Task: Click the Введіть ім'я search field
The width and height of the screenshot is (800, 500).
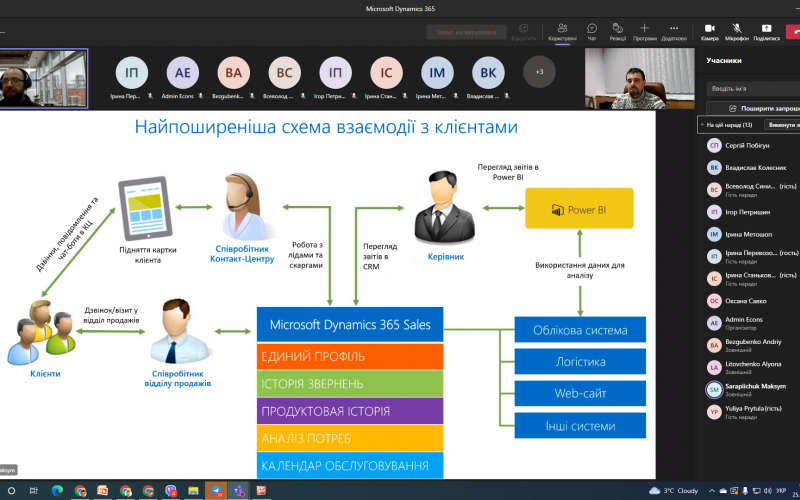Action: [x=753, y=88]
